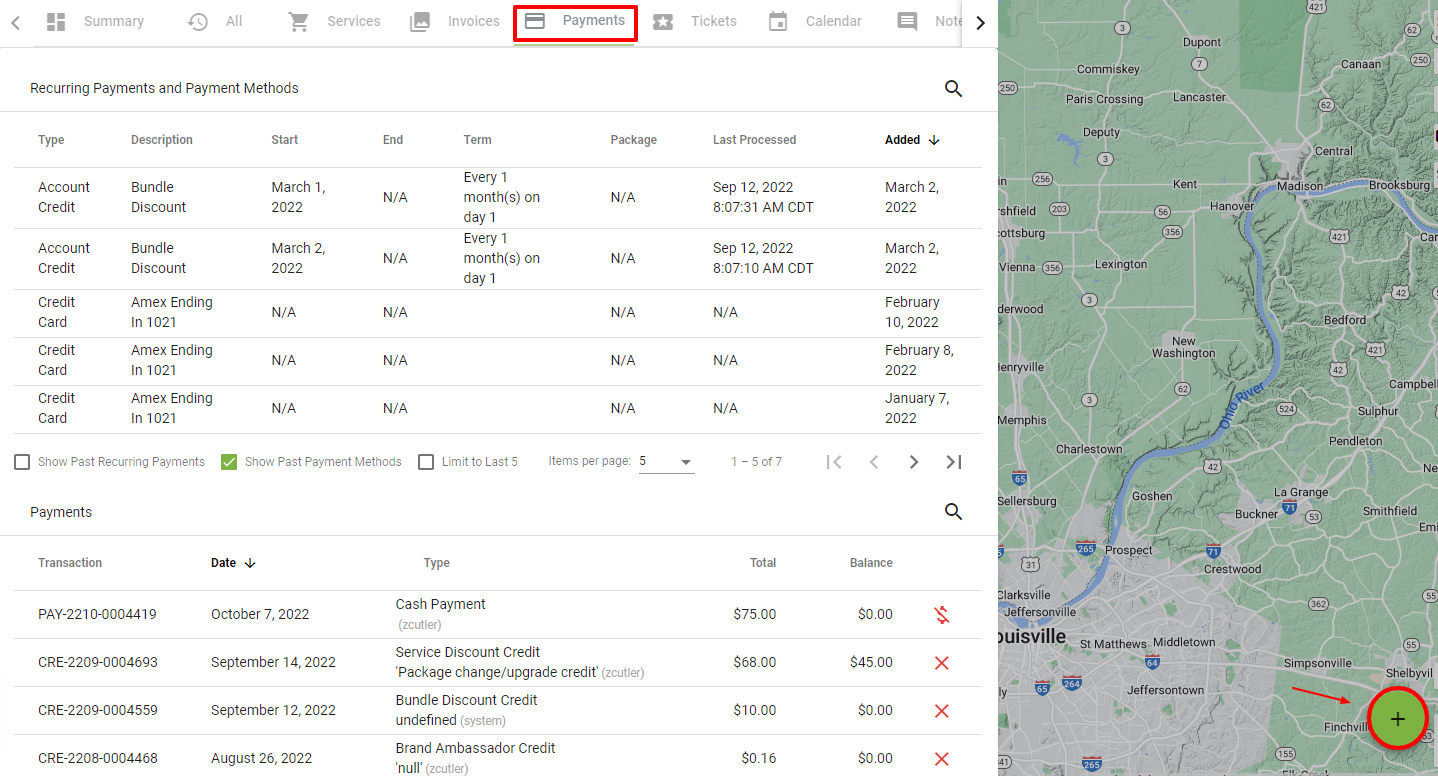
Task: Click Louisville on the map
Action: pos(1030,637)
